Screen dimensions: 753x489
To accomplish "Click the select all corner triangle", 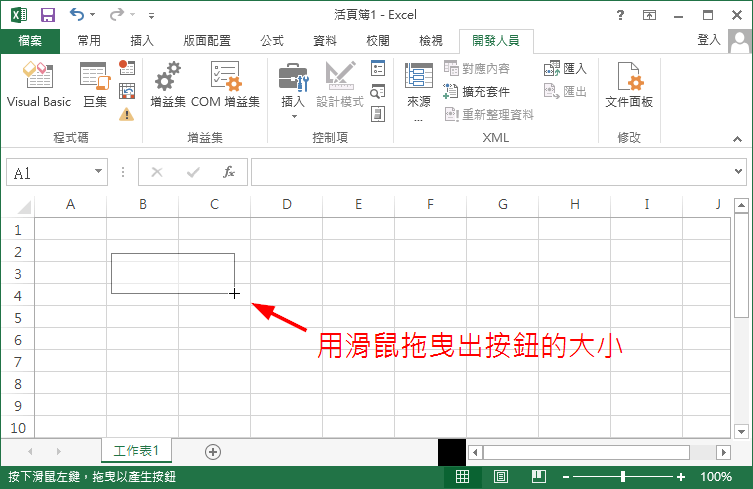I will point(24,207).
